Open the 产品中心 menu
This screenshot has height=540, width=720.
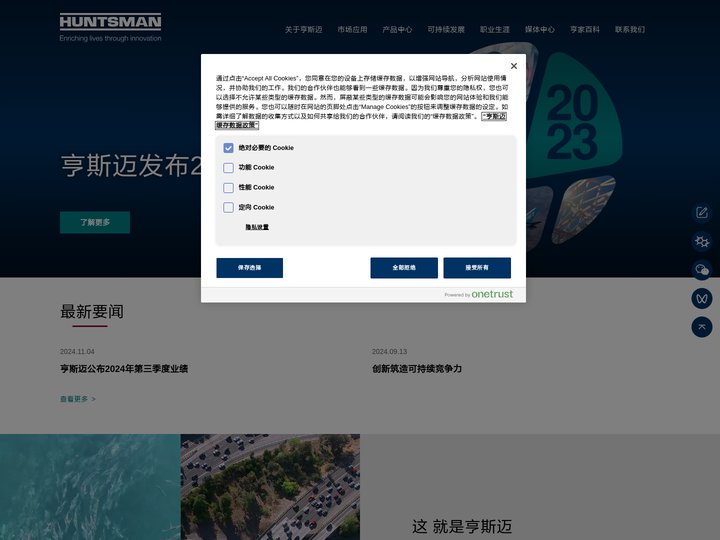pos(397,29)
